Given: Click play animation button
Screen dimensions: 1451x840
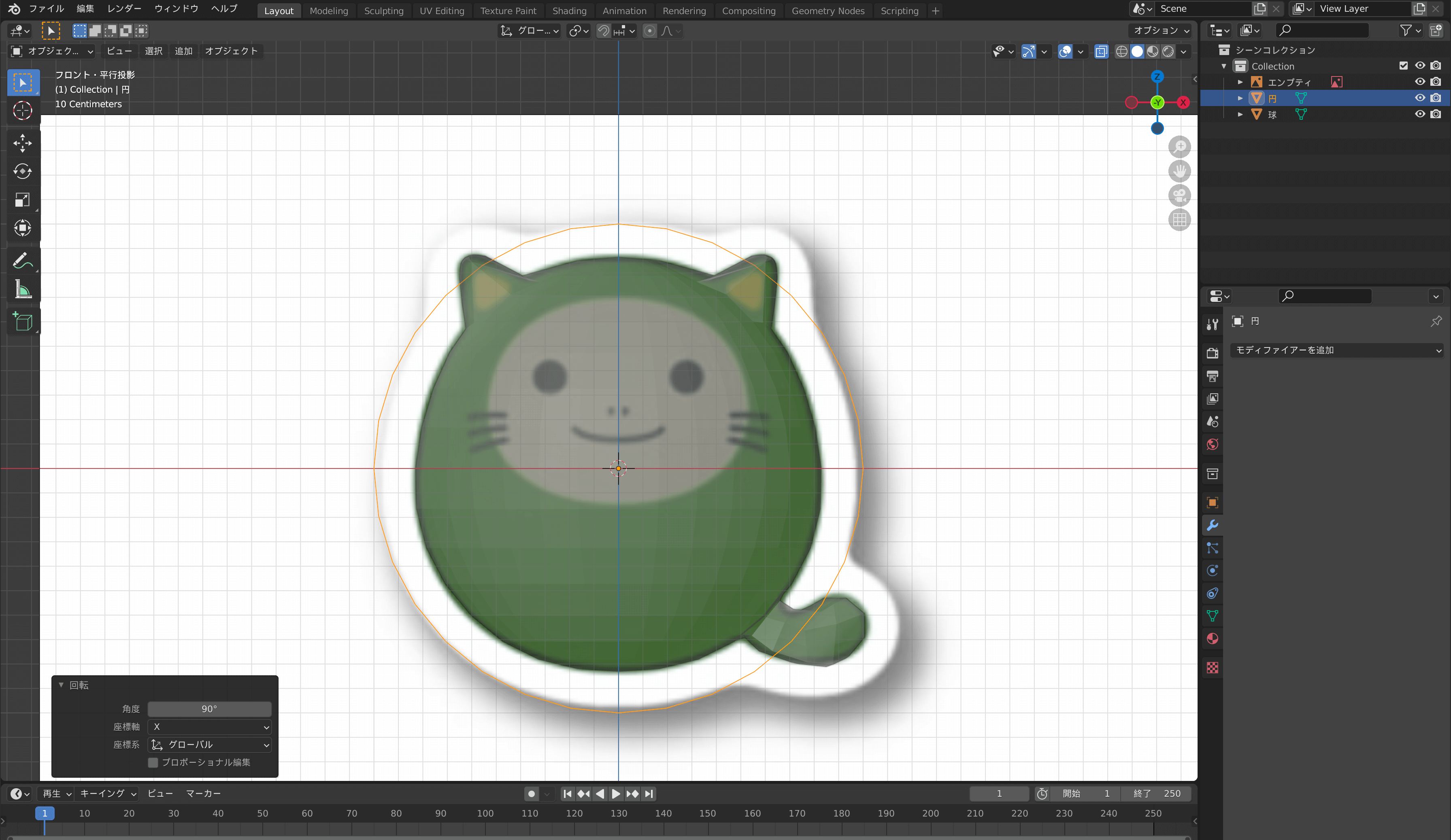Looking at the screenshot, I should [x=616, y=794].
